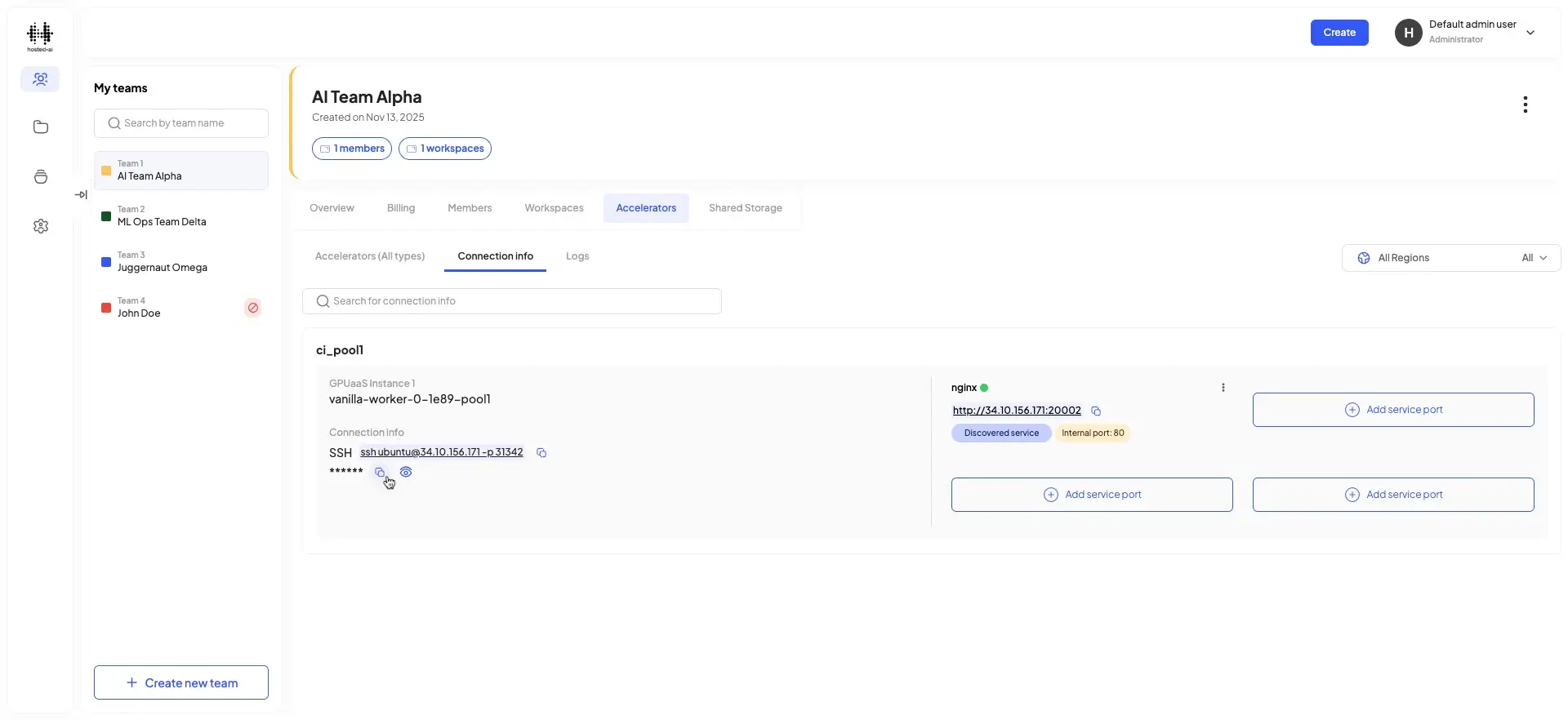
Task: Select team John Doe
Action: (x=181, y=308)
